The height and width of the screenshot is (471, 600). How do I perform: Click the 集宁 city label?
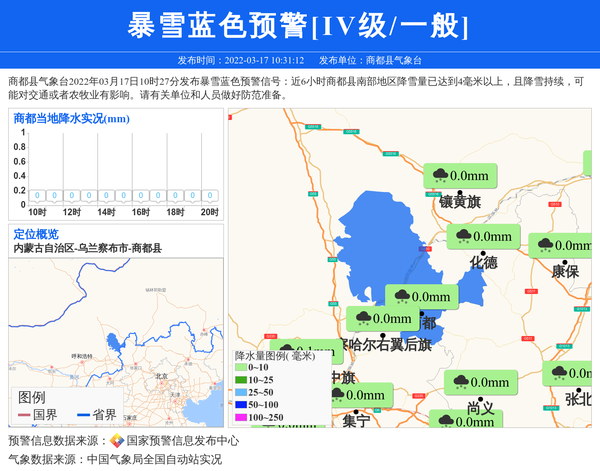tap(356, 421)
